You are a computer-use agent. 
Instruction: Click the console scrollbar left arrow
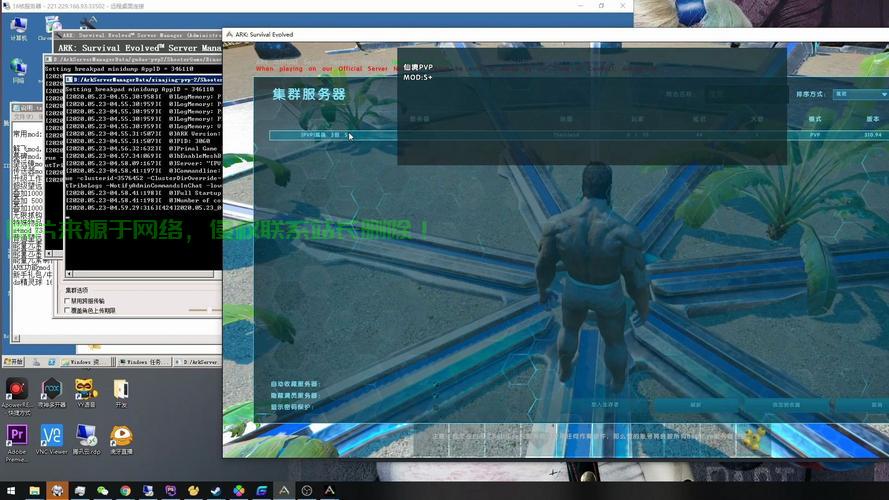point(69,274)
